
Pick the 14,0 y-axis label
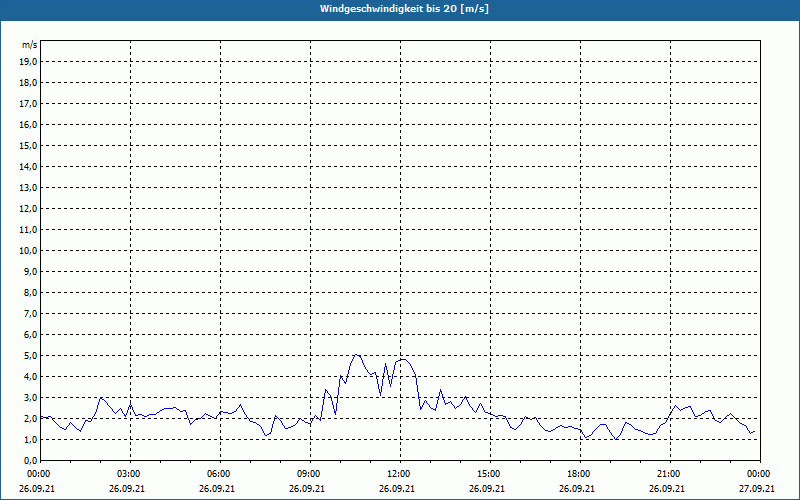point(28,166)
